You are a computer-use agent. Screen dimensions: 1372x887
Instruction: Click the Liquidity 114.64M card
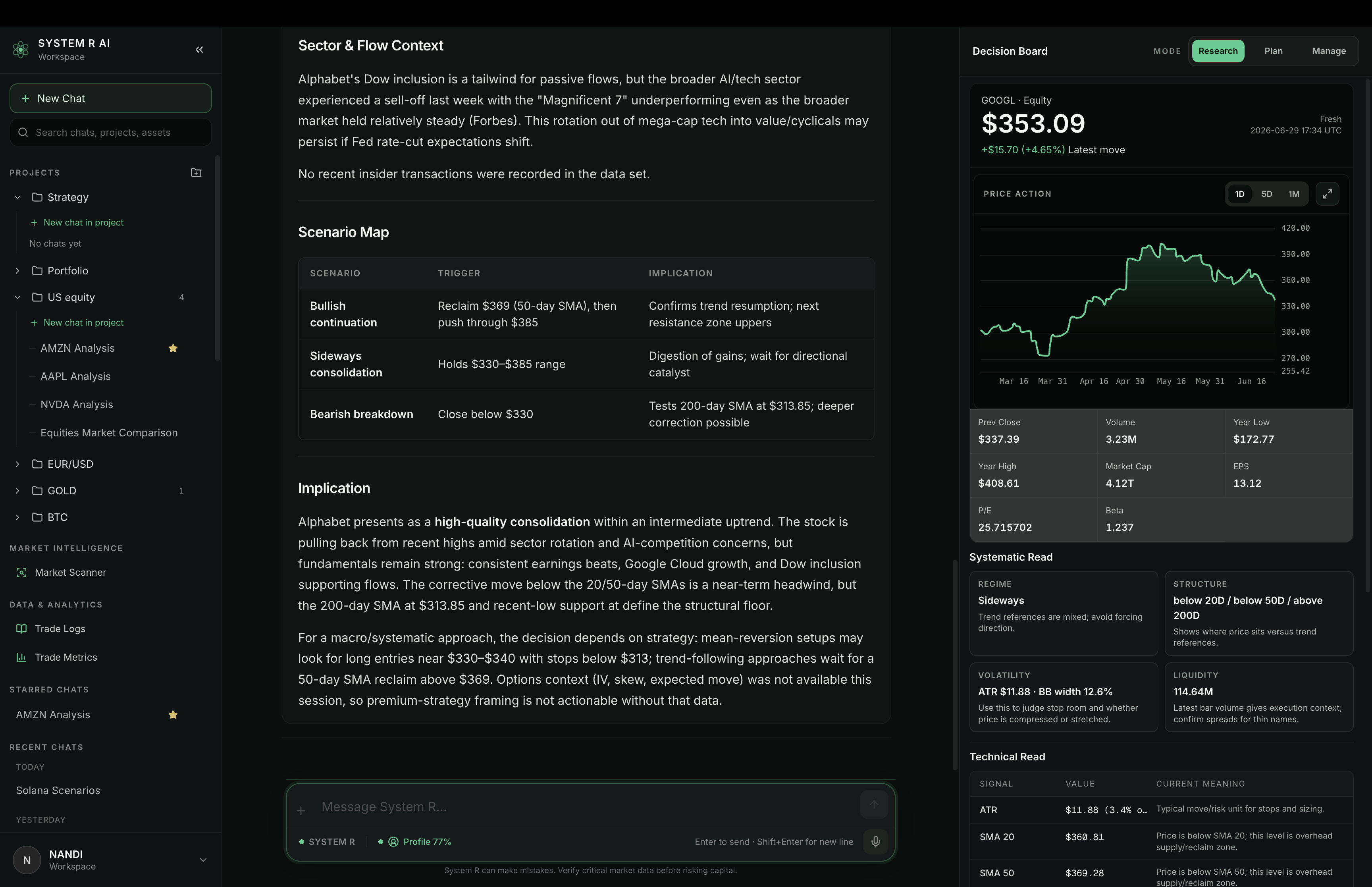tap(1258, 697)
